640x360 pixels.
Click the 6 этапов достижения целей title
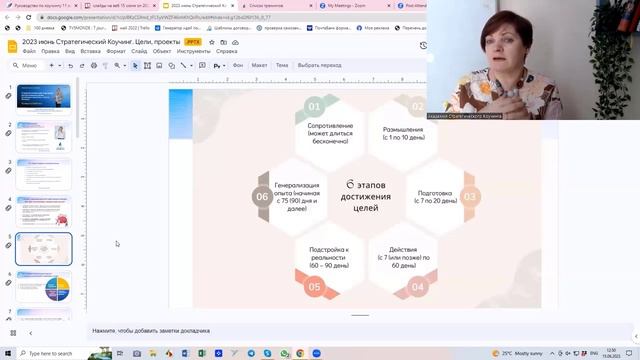point(366,196)
